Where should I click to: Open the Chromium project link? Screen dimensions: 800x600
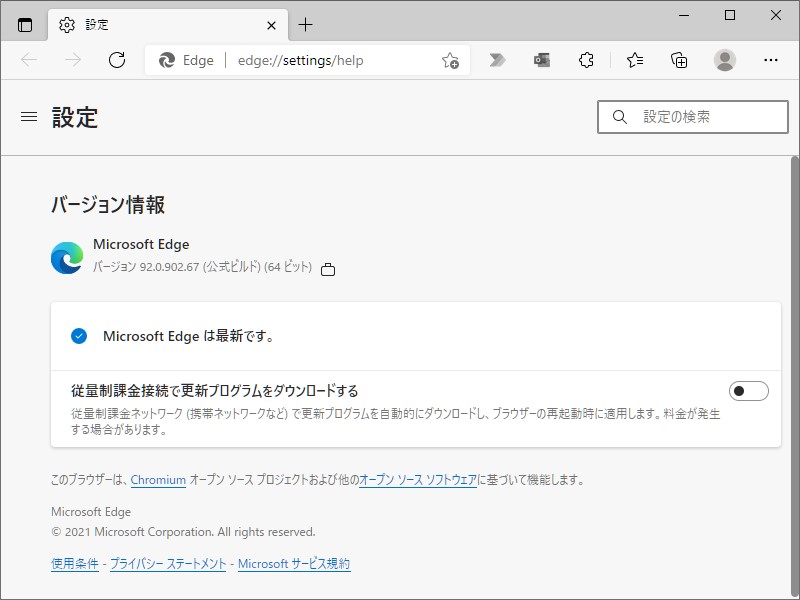[158, 480]
